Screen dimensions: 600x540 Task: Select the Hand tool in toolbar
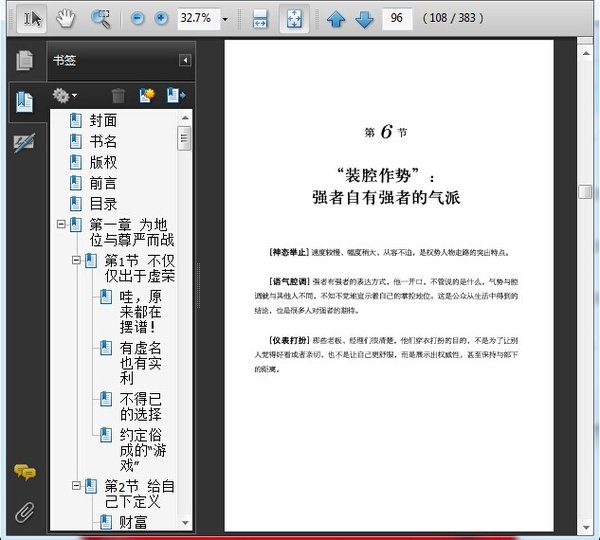(65, 18)
